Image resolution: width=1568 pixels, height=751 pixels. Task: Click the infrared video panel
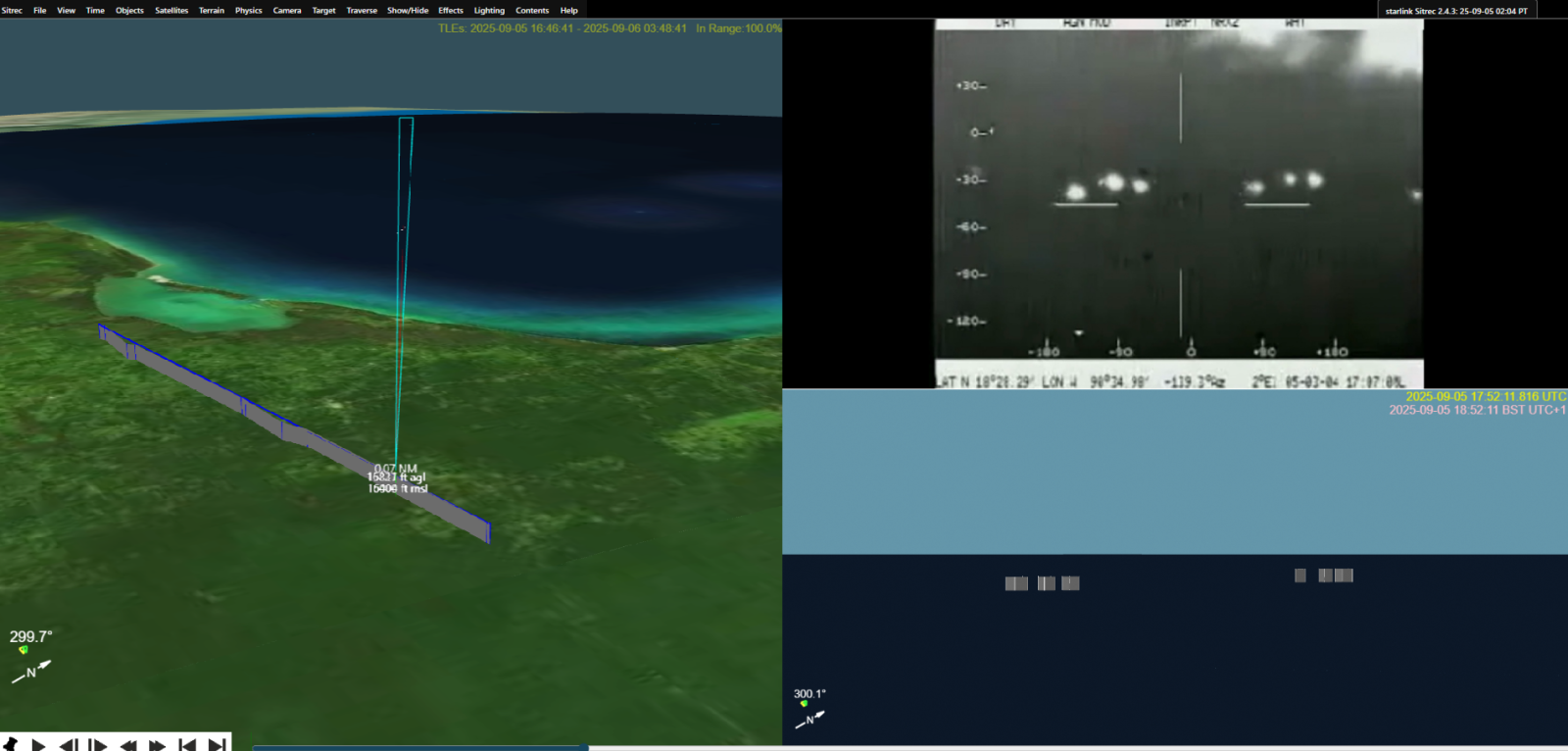(x=1178, y=203)
